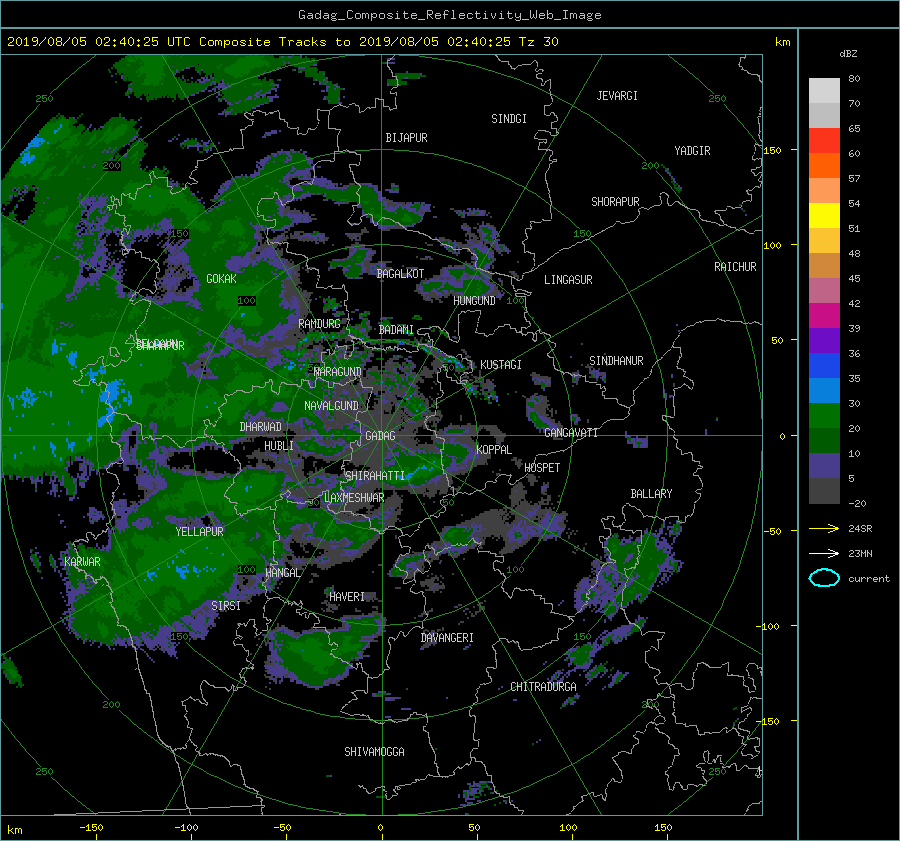Screen dimensions: 900x841
Task: Click the HANGAL label
Action: click(x=282, y=573)
